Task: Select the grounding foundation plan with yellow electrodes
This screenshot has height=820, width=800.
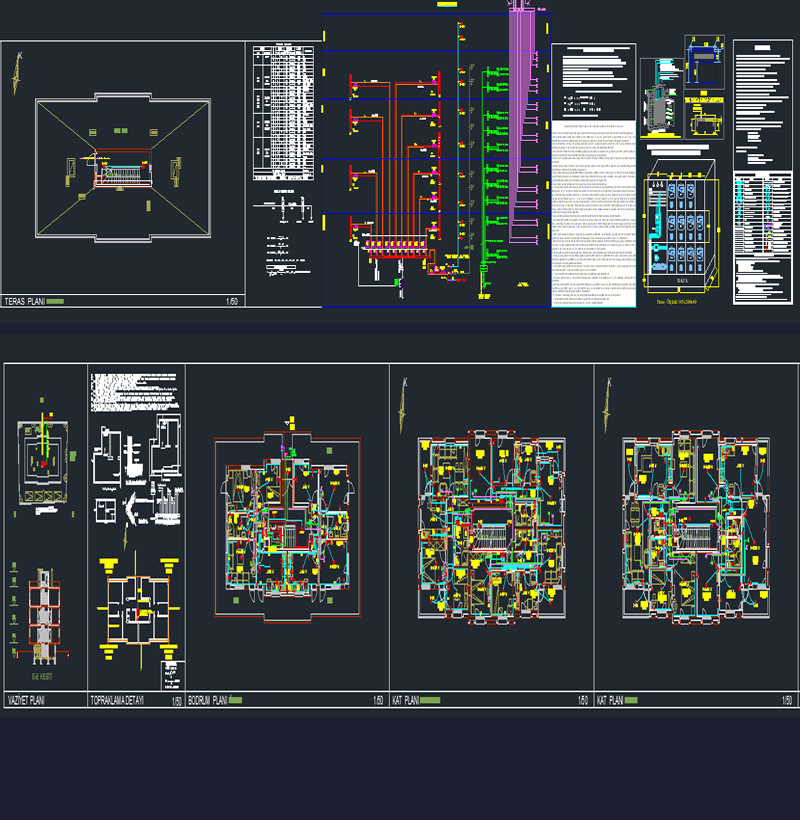Action: click(136, 612)
